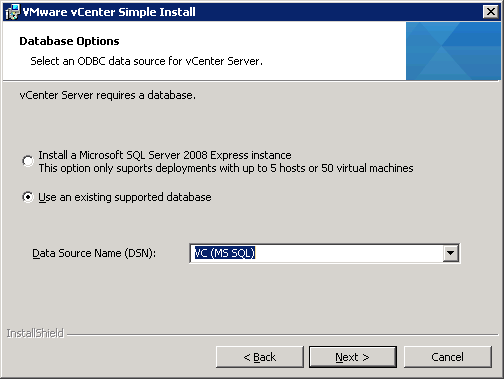This screenshot has height=379, width=504.
Task: Click the 'Install a Microsoft SQL Server 2008 Express instance' label
Action: [165, 155]
